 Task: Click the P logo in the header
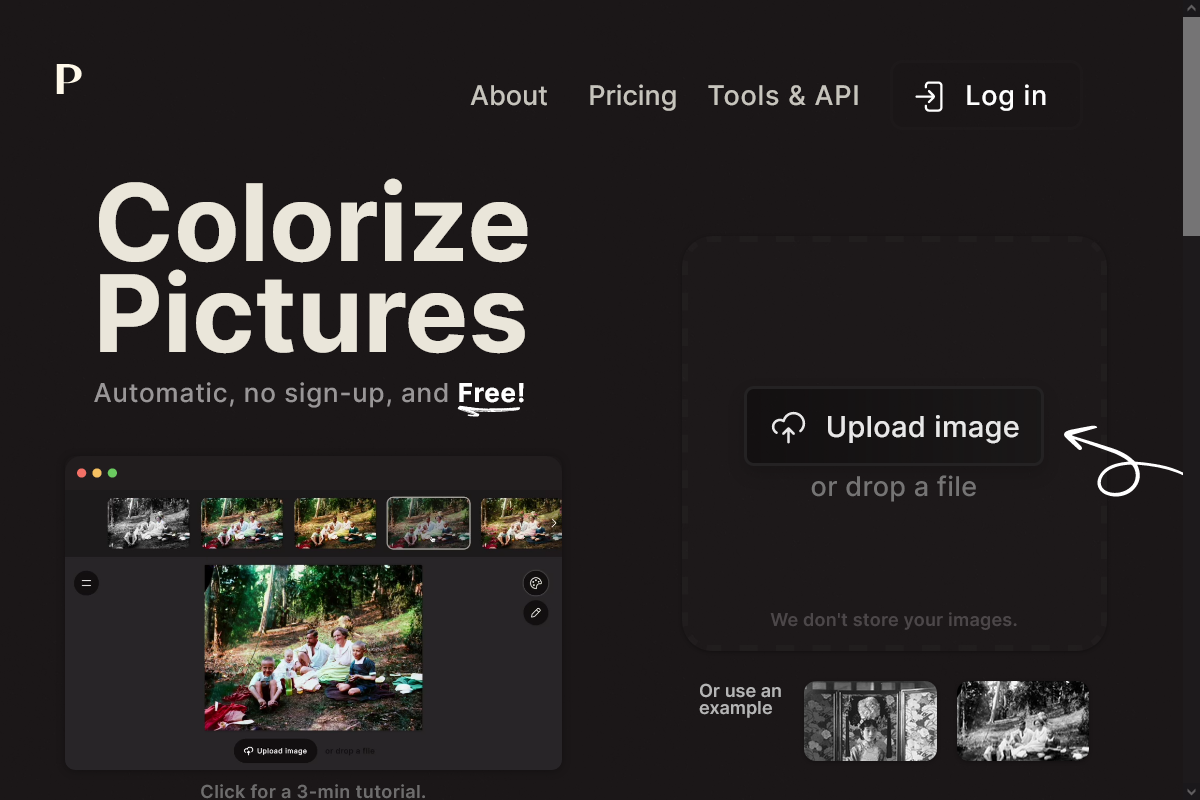click(68, 79)
